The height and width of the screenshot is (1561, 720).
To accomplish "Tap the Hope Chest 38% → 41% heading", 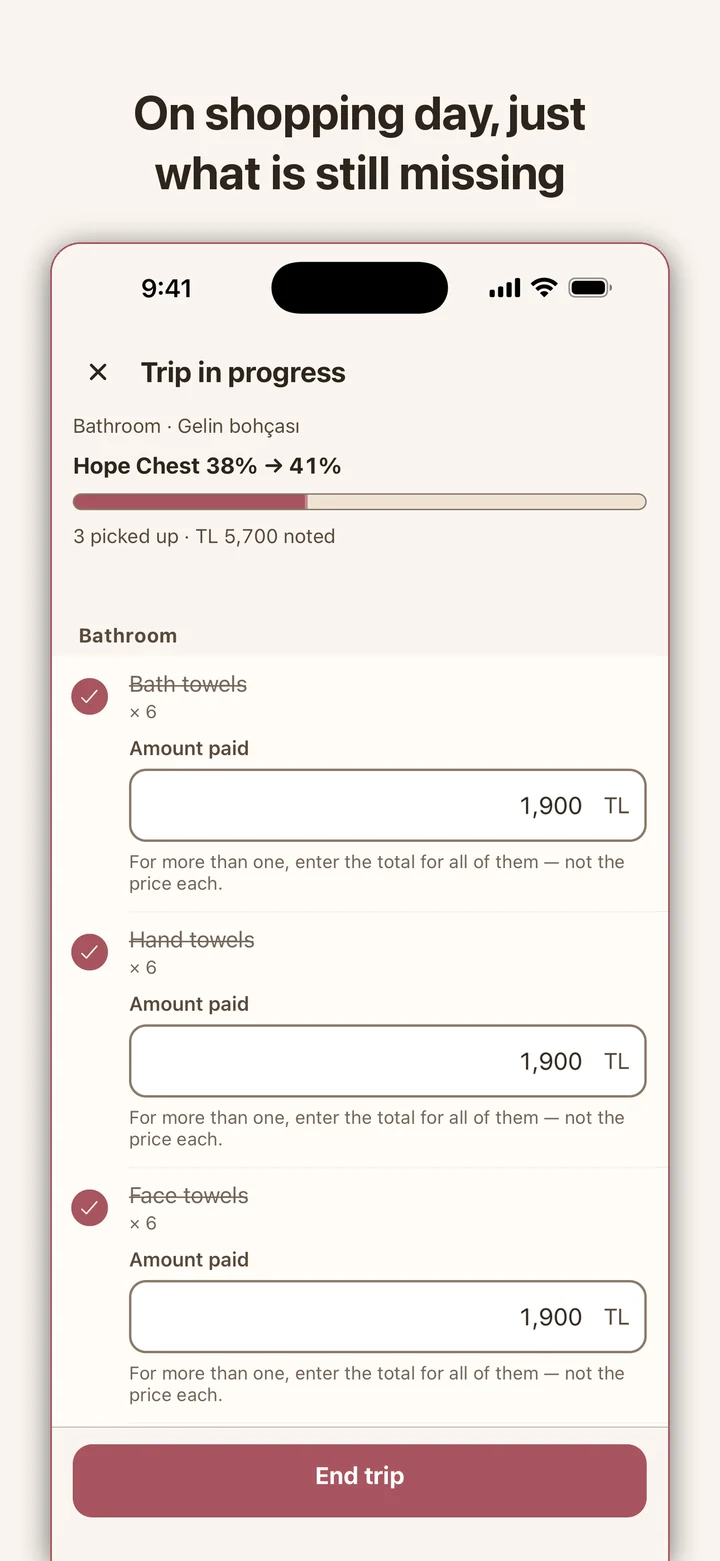I will coord(207,466).
